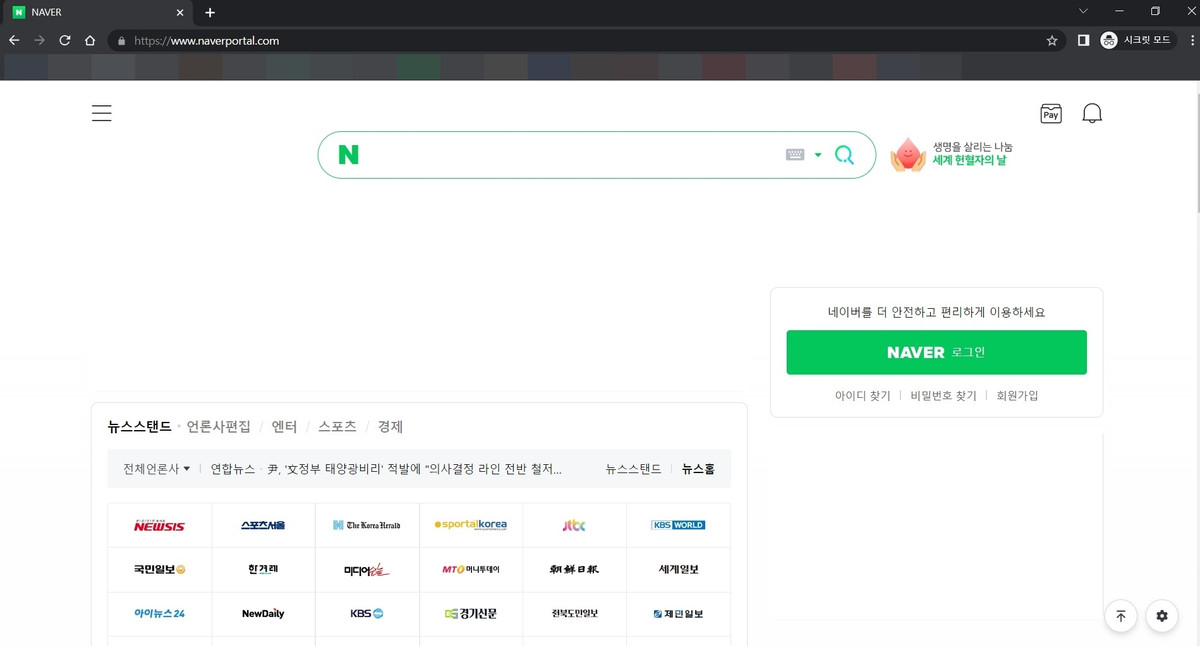Click the 비밀번호 찾기 link
The height and width of the screenshot is (646, 1200).
pos(943,396)
